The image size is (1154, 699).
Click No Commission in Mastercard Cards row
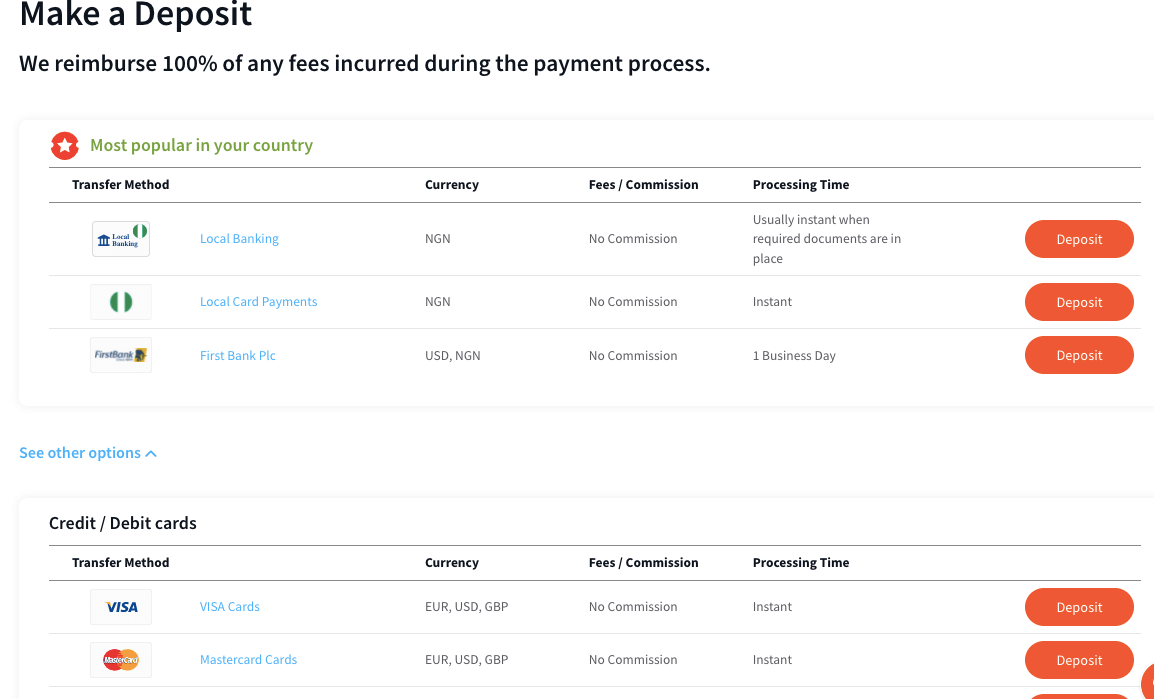[x=633, y=659]
